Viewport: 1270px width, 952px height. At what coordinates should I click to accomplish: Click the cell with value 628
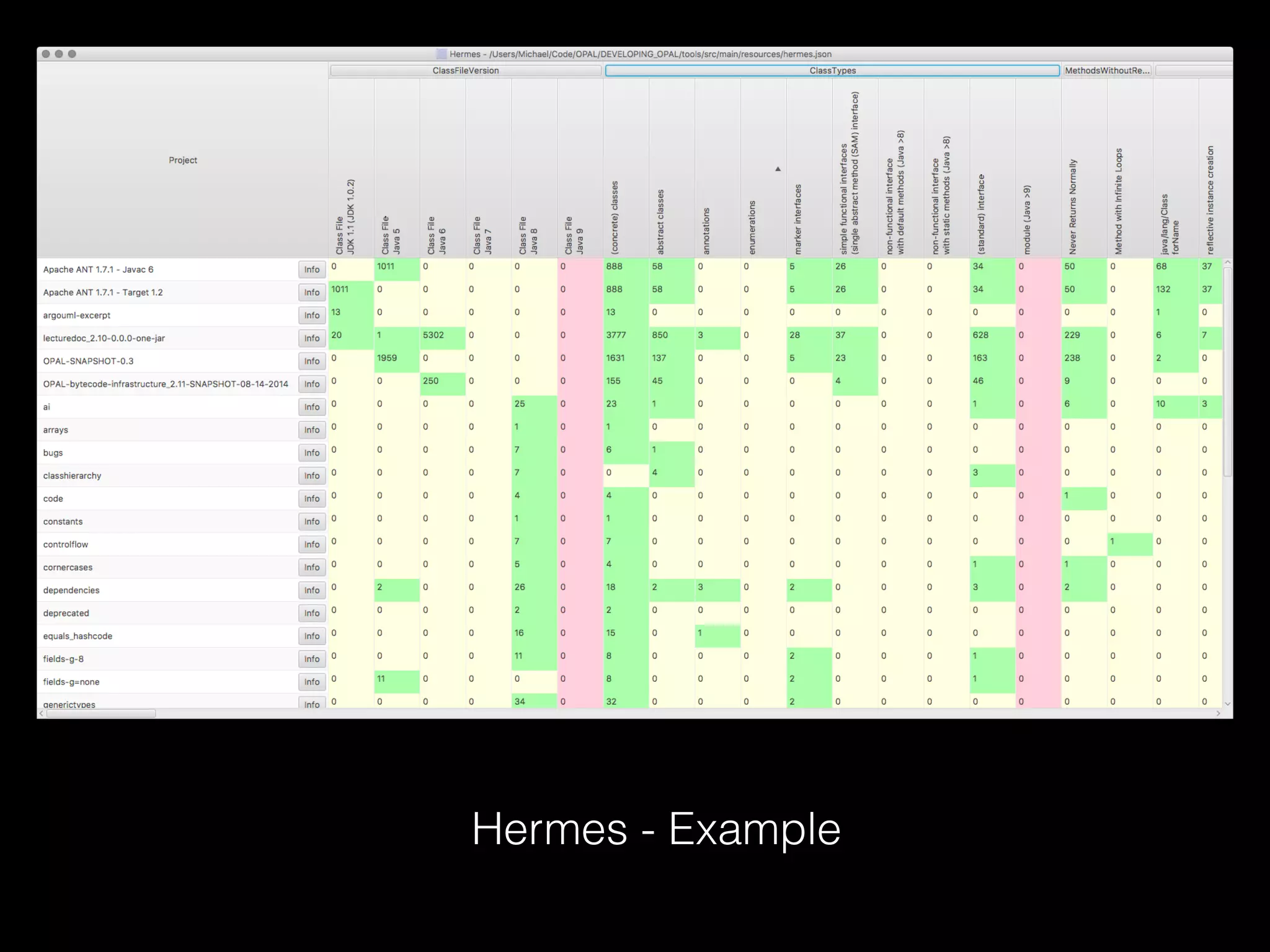click(993, 338)
